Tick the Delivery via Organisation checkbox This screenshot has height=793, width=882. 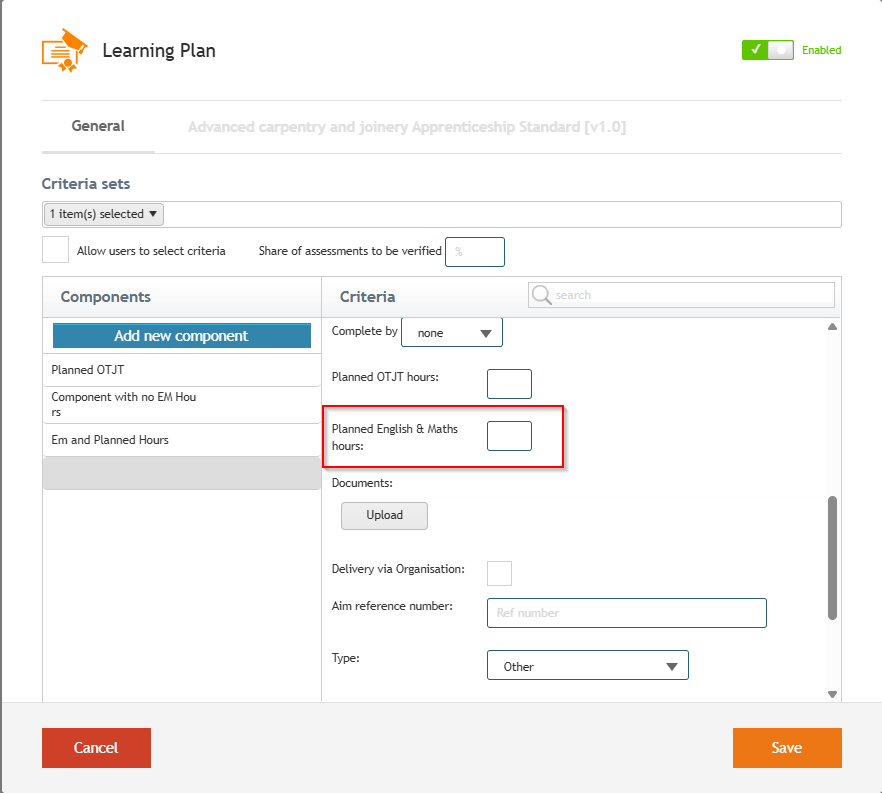[x=499, y=573]
